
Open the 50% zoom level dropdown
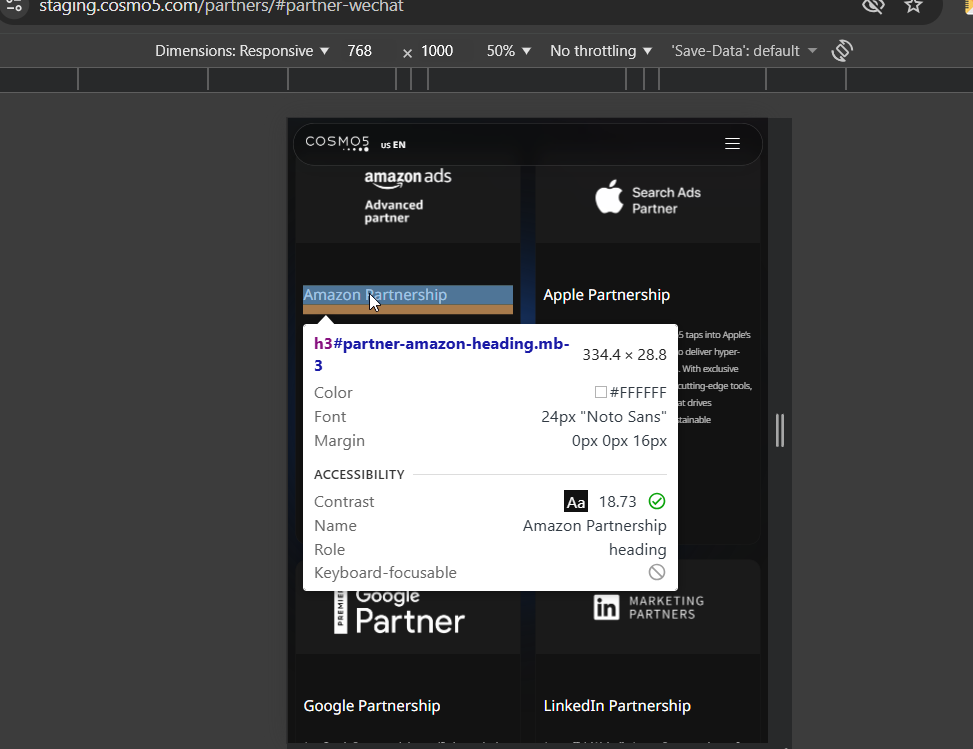pyautogui.click(x=509, y=51)
